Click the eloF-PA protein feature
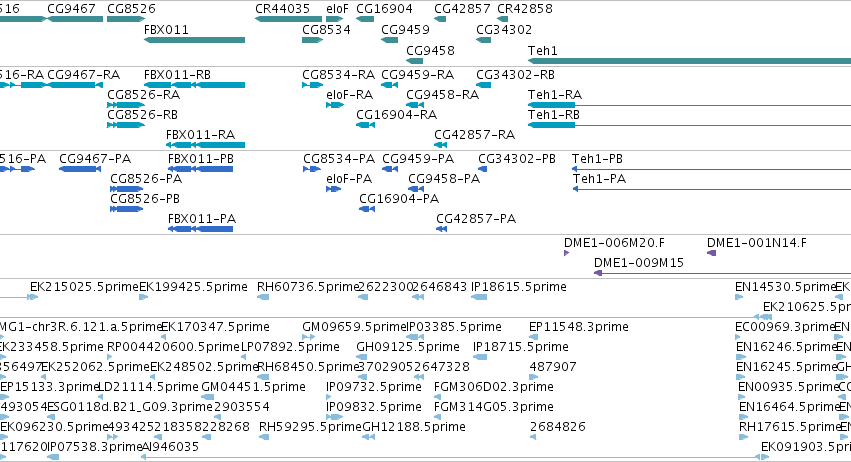851x462 pixels. tap(333, 189)
